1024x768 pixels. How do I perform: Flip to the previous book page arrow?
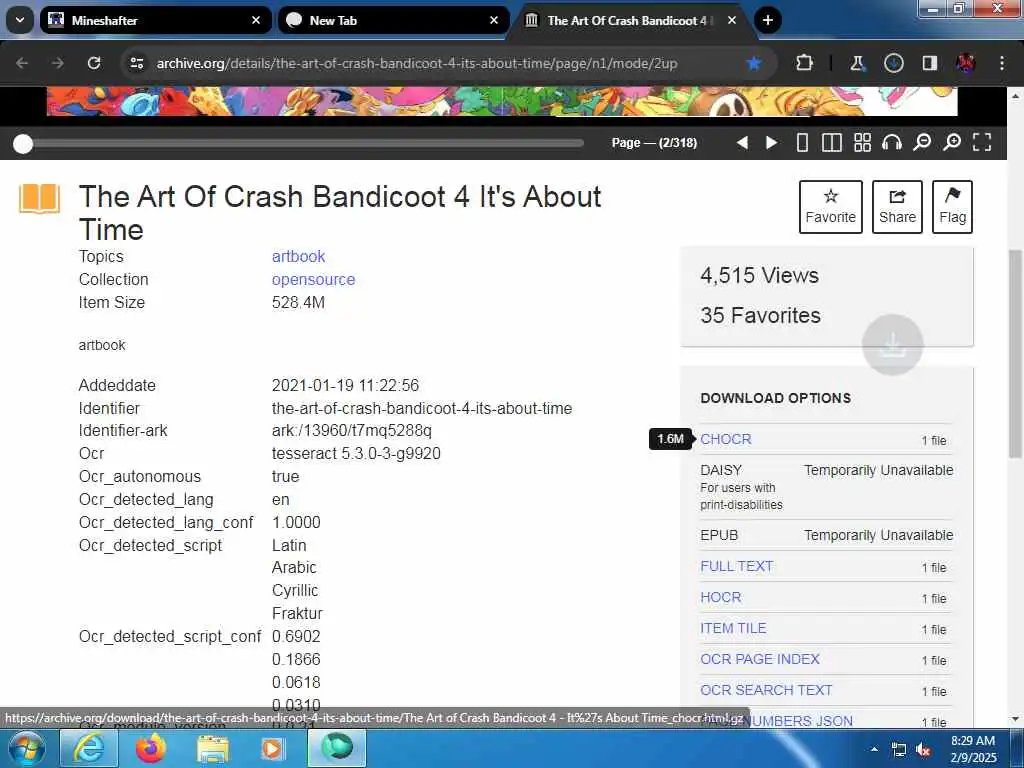[743, 142]
